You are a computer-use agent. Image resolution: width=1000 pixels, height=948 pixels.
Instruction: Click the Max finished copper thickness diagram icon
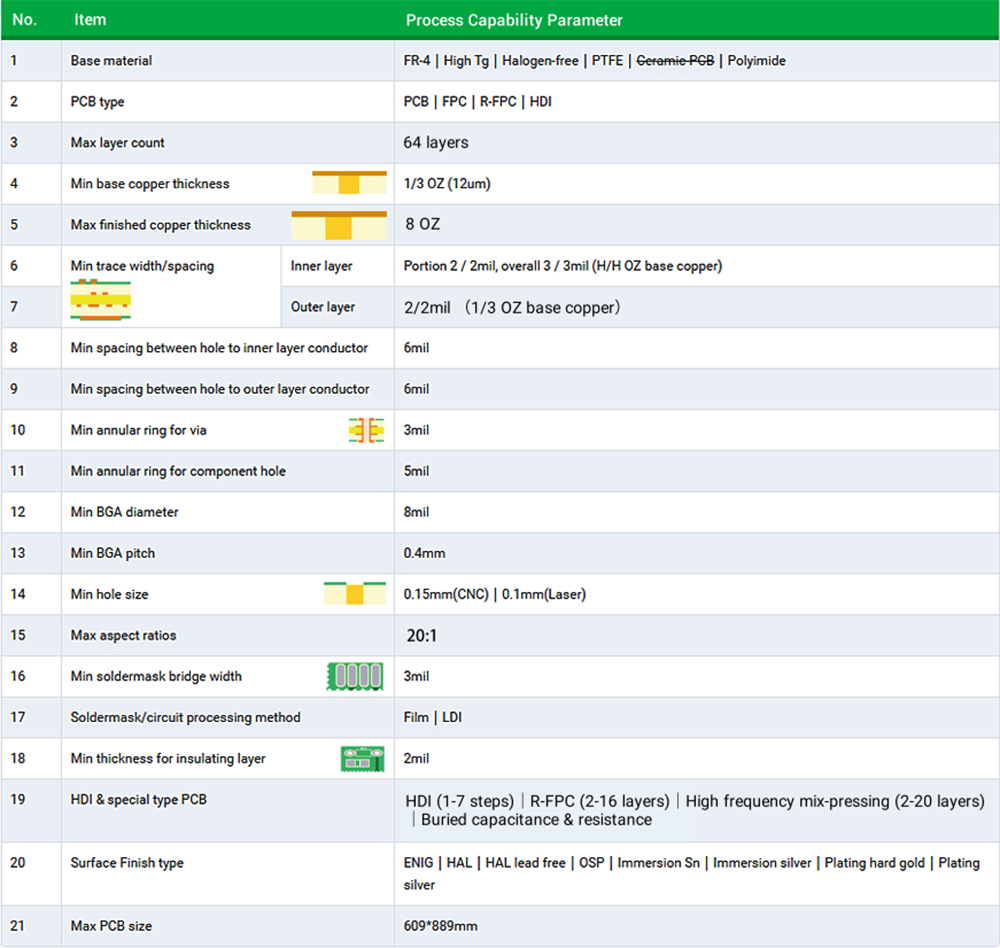point(339,225)
